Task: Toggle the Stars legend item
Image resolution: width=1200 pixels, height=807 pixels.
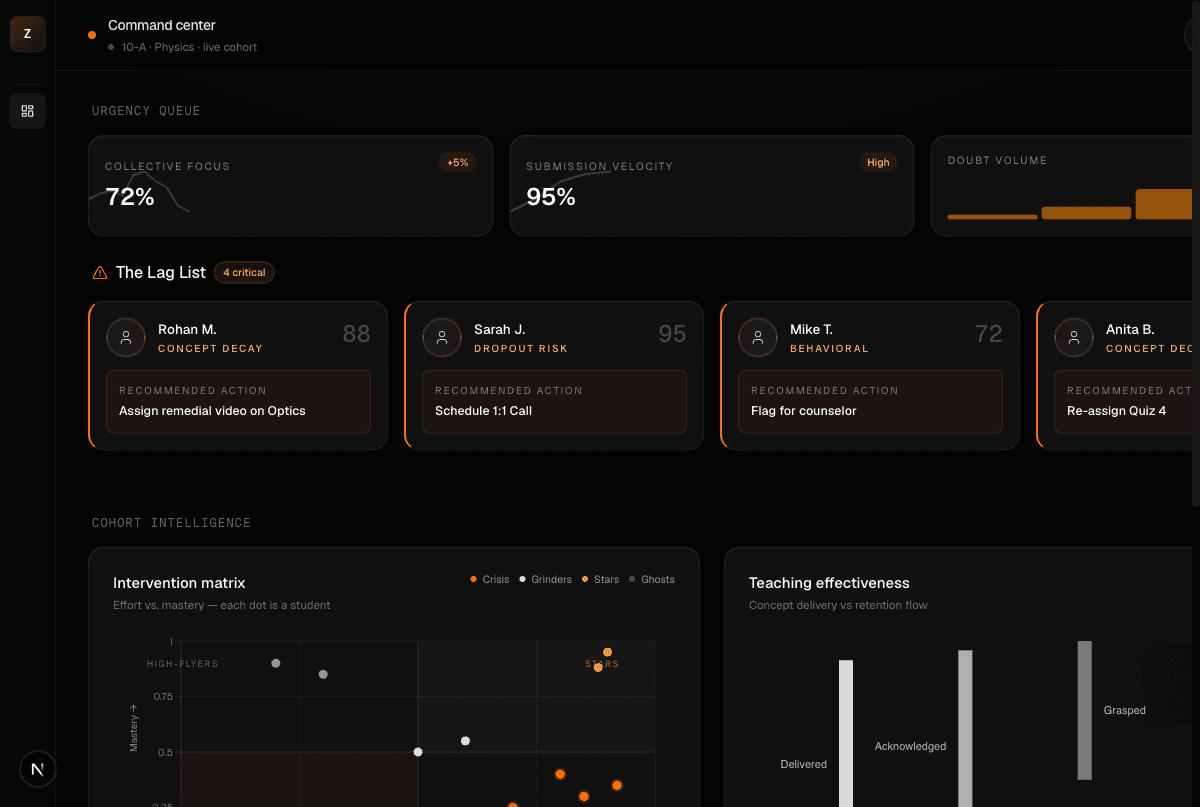Action: (x=601, y=579)
